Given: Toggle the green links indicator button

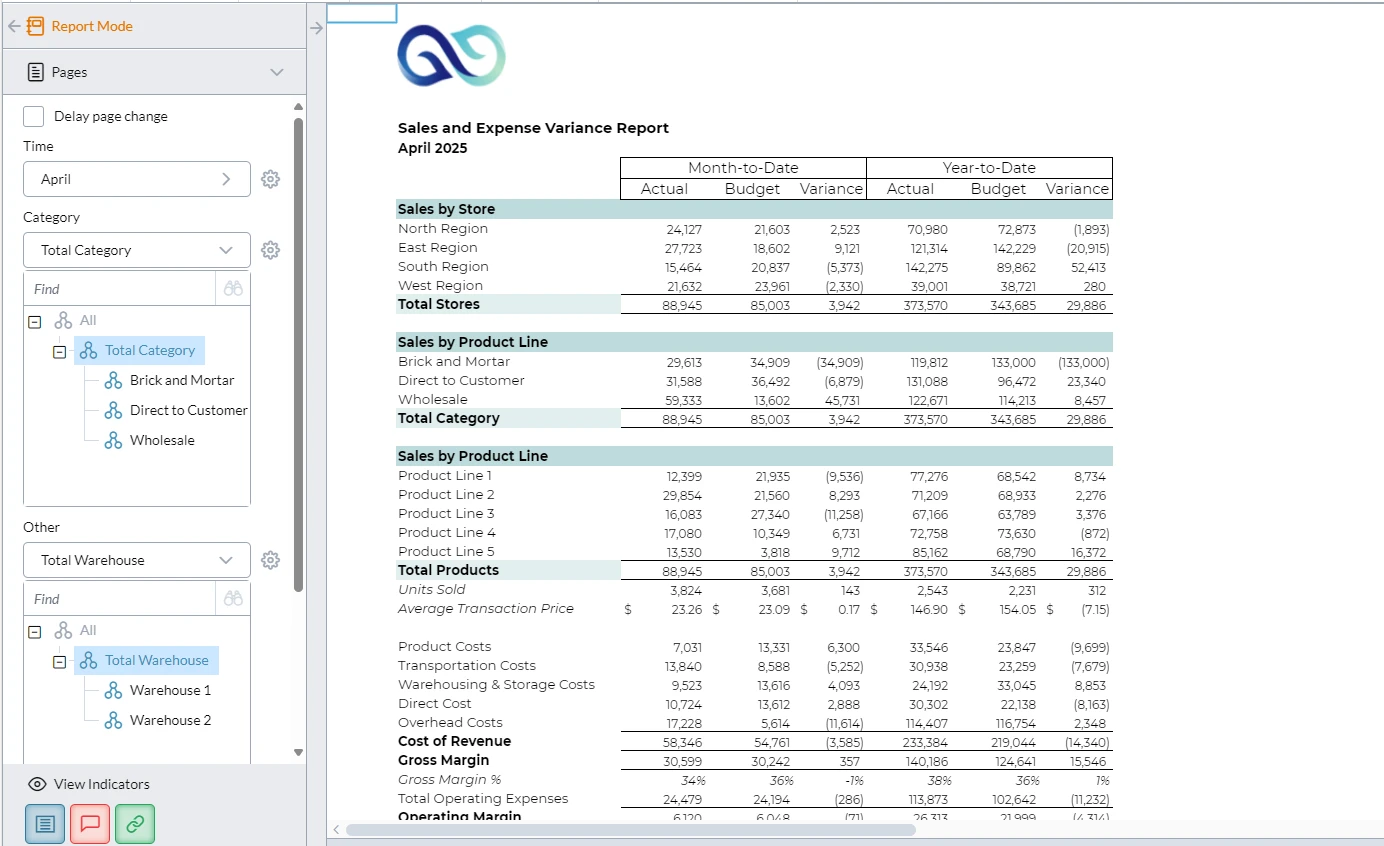Looking at the screenshot, I should [135, 824].
